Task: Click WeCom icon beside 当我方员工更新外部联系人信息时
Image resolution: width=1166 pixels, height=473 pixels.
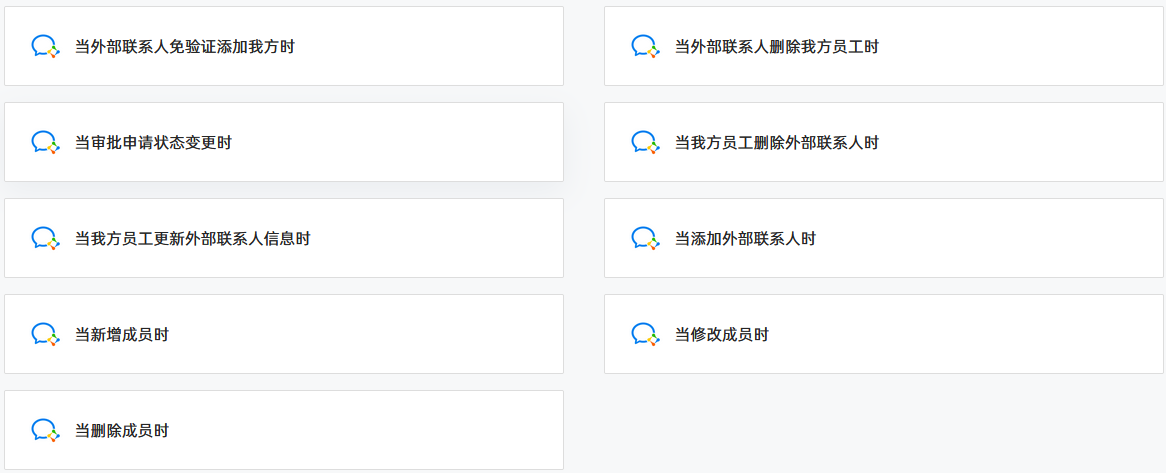Action: click(x=45, y=238)
